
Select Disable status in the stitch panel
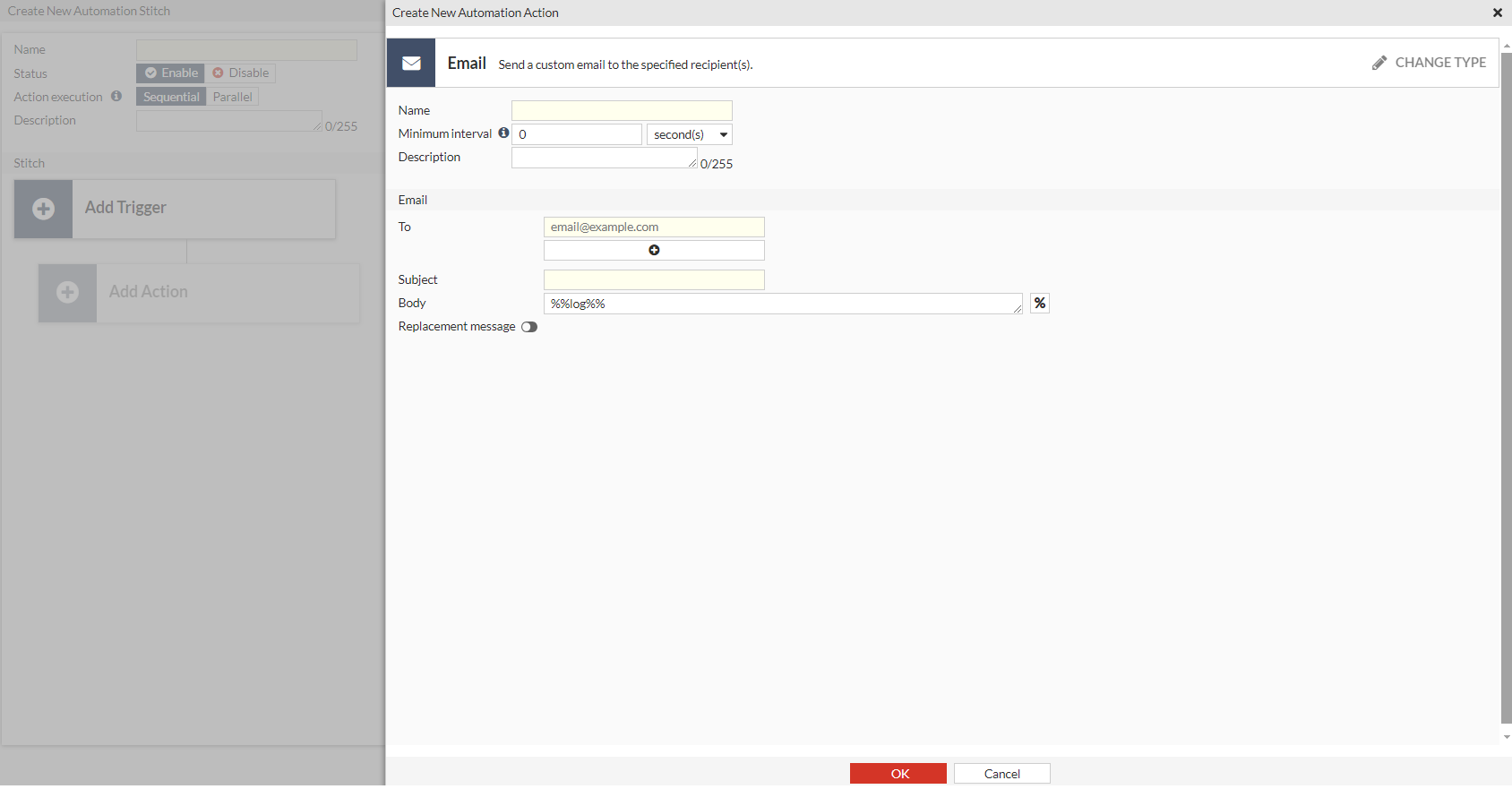pyautogui.click(x=241, y=73)
